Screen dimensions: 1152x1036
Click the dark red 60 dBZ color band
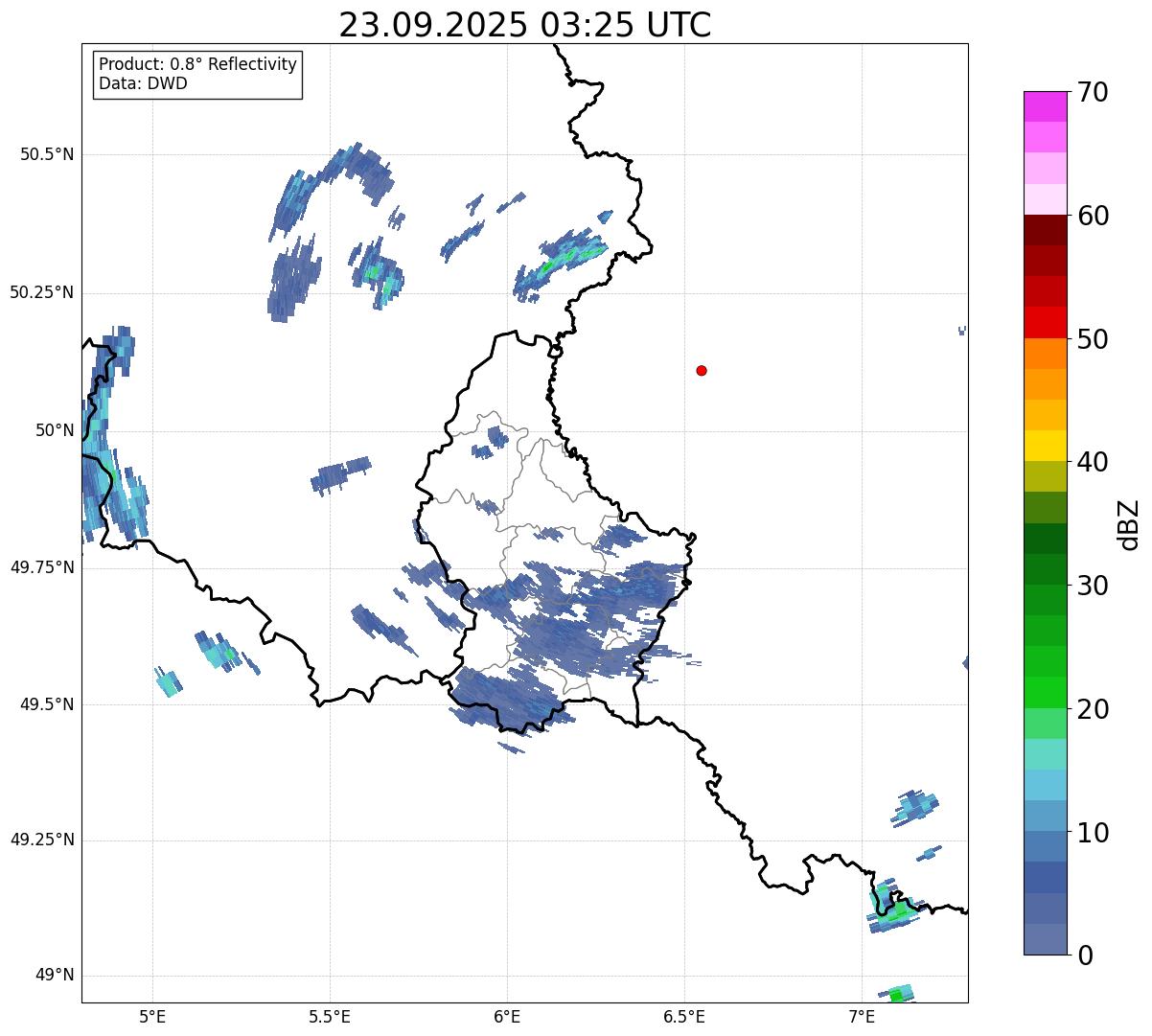tap(1045, 230)
